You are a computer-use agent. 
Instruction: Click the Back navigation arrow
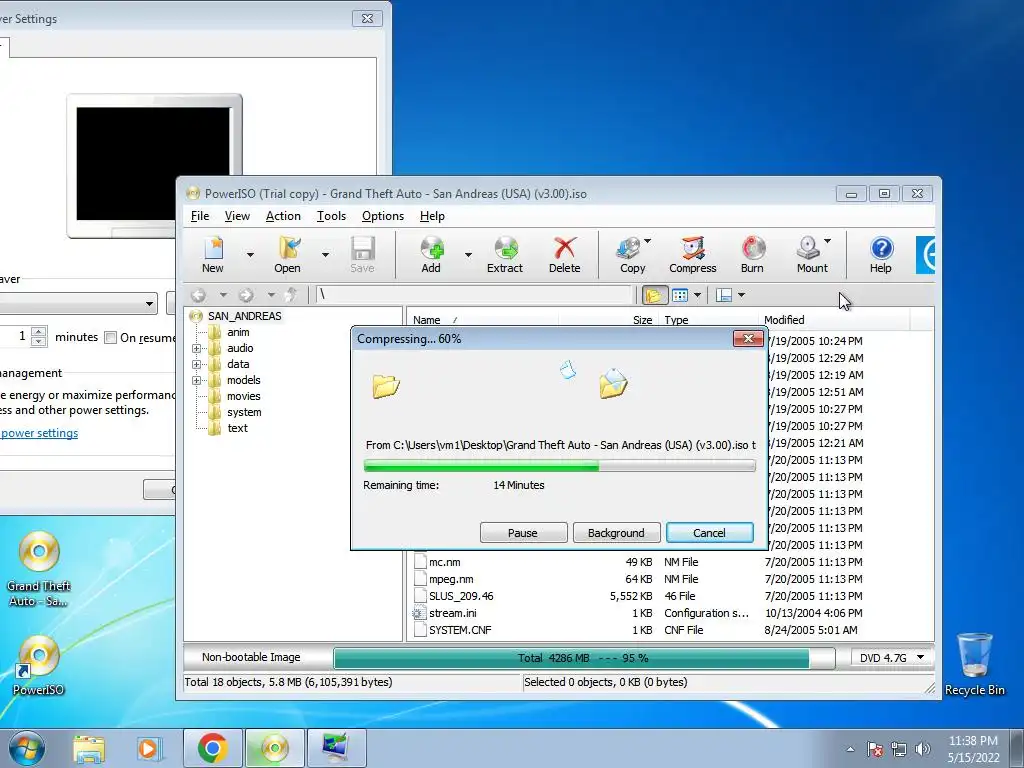(199, 295)
